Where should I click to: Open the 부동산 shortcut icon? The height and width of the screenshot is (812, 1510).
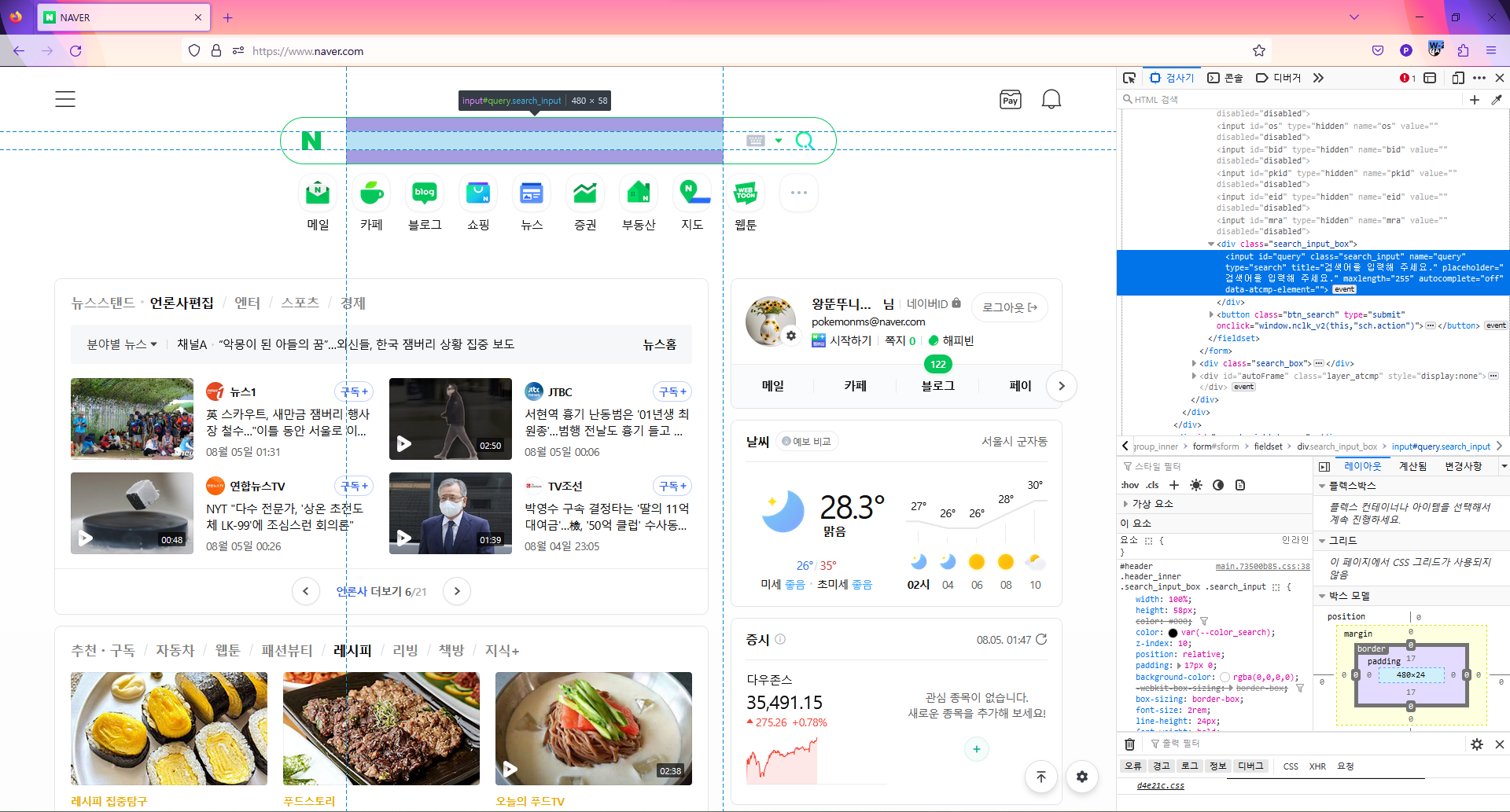pos(639,193)
